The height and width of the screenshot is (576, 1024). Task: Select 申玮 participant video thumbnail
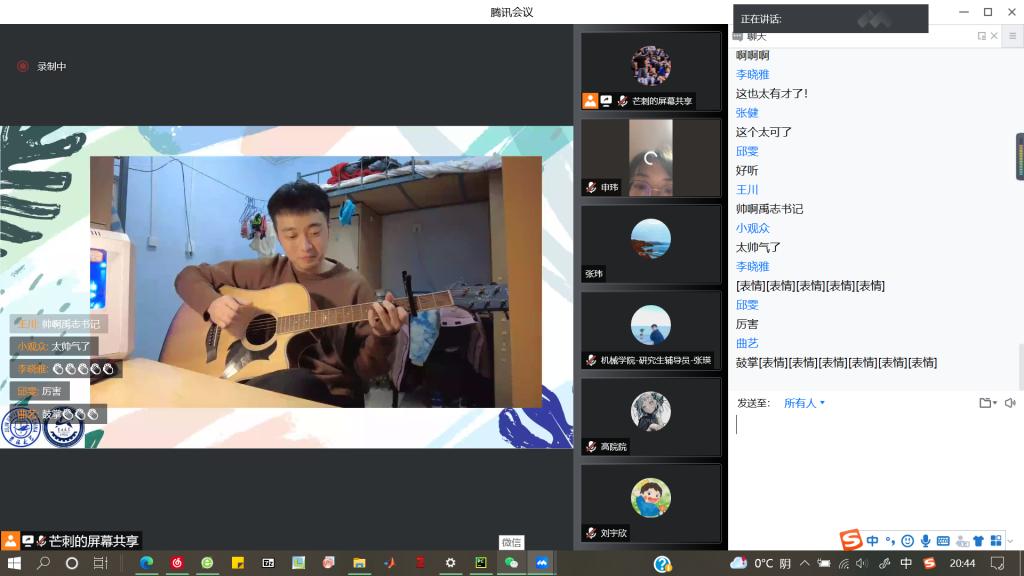click(650, 157)
